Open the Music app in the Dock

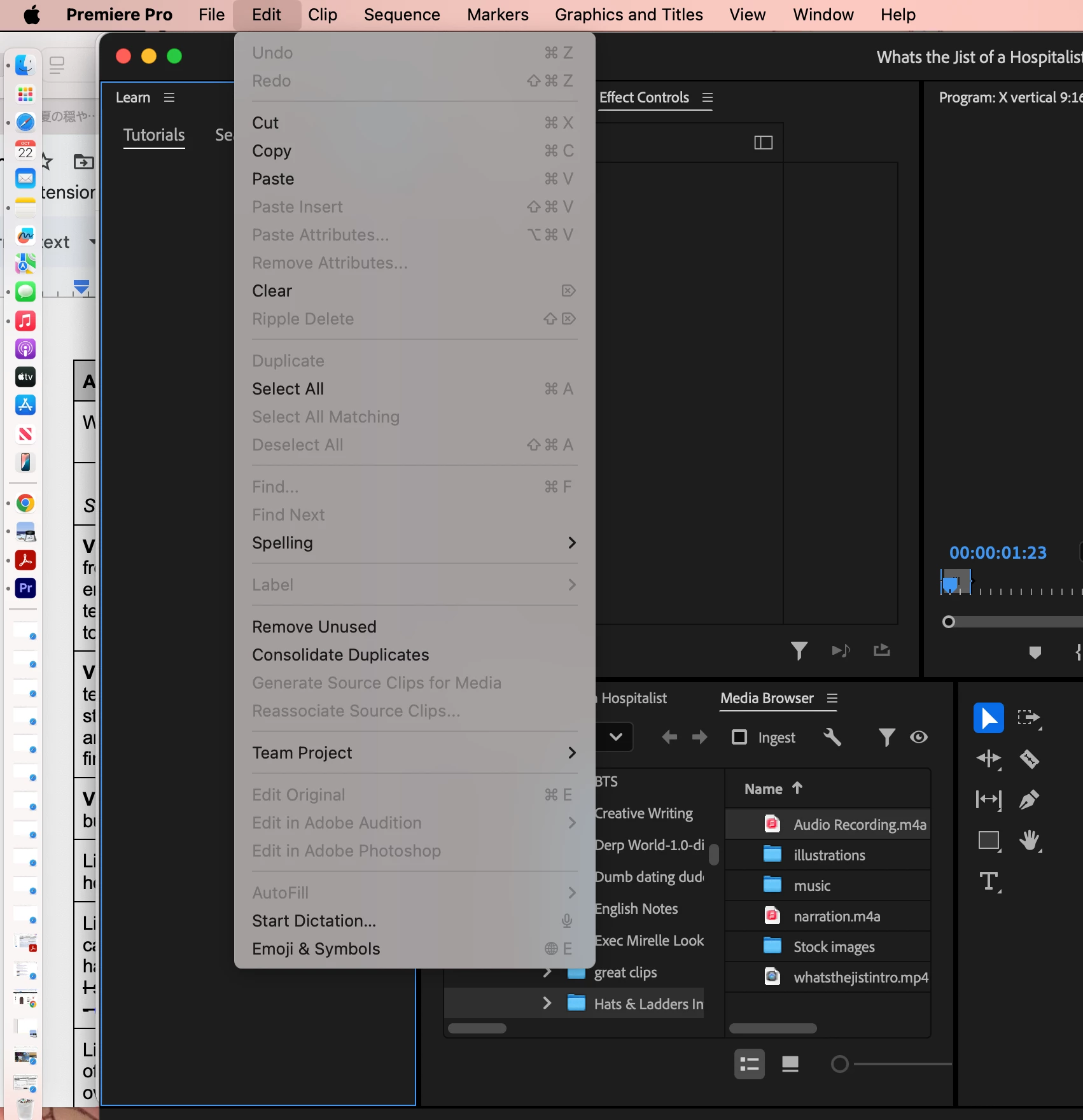pyautogui.click(x=25, y=321)
